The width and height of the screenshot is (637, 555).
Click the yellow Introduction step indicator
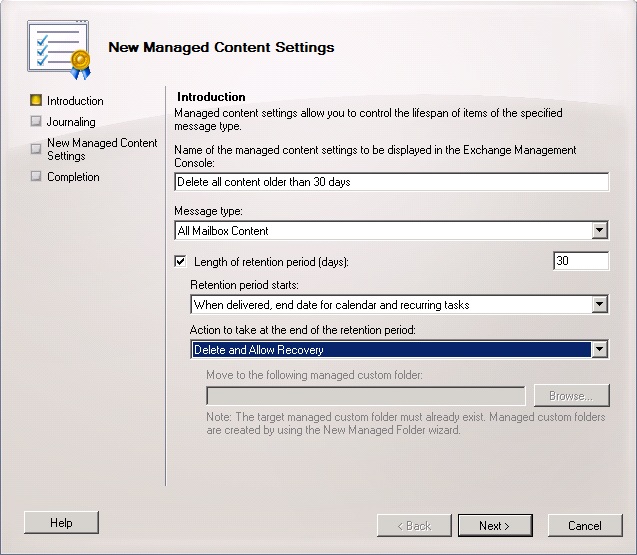[36, 100]
